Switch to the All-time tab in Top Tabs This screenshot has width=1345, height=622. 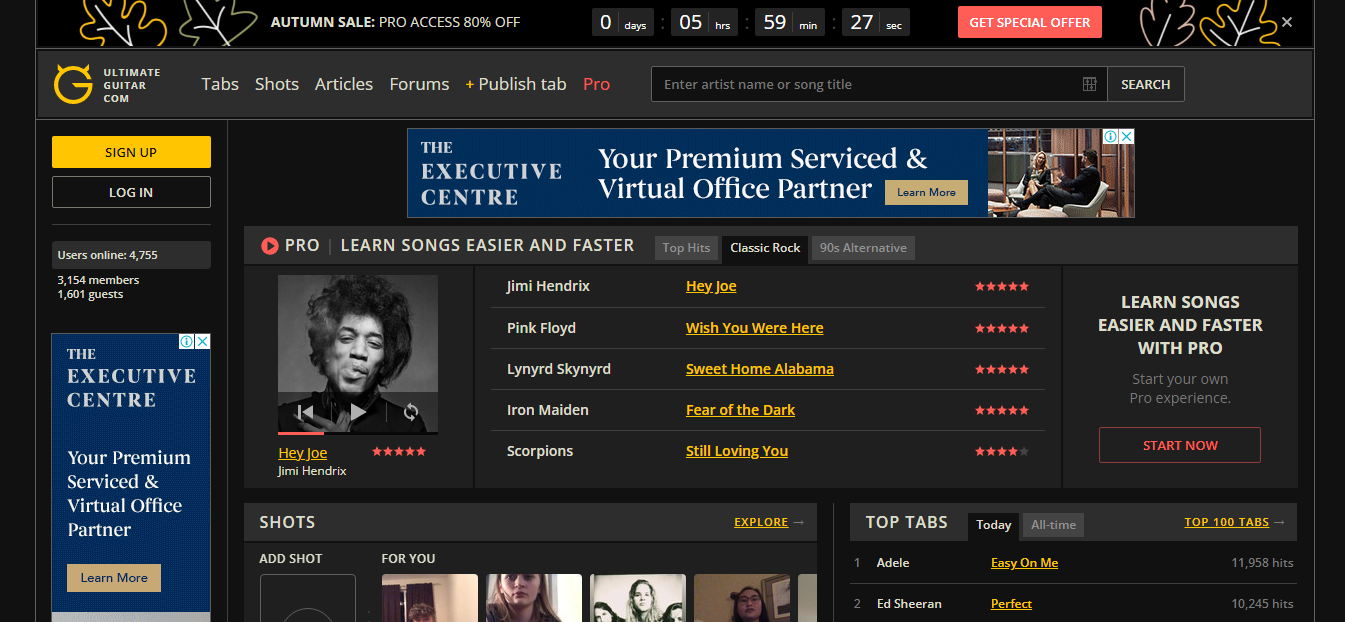tap(1053, 525)
